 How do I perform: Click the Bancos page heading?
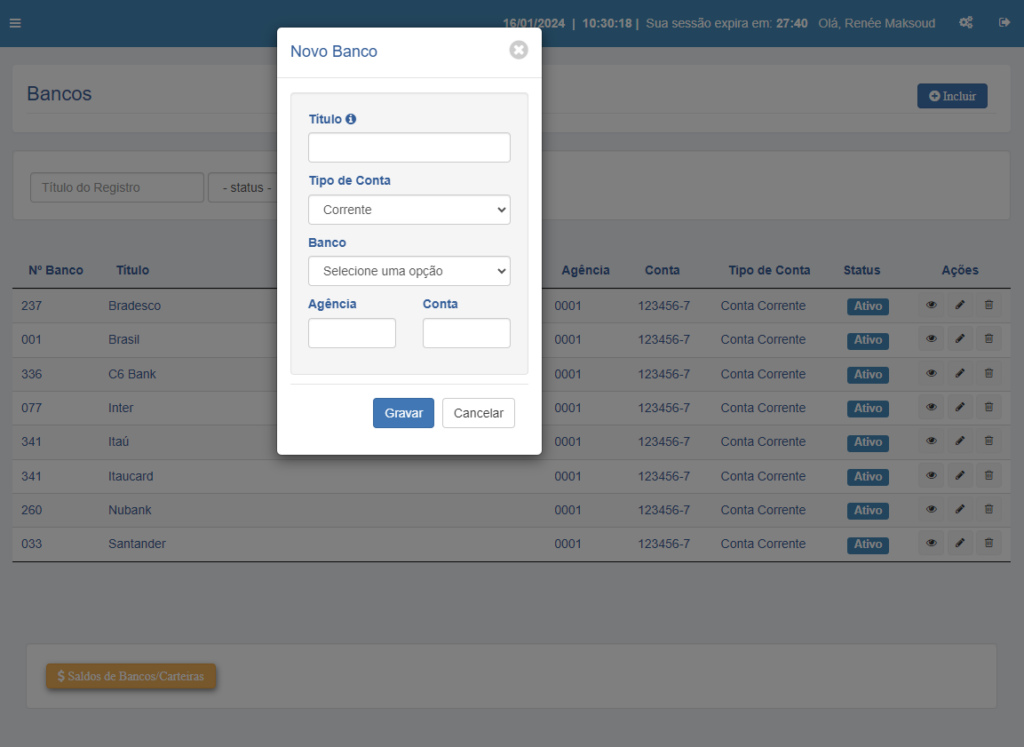tap(59, 94)
